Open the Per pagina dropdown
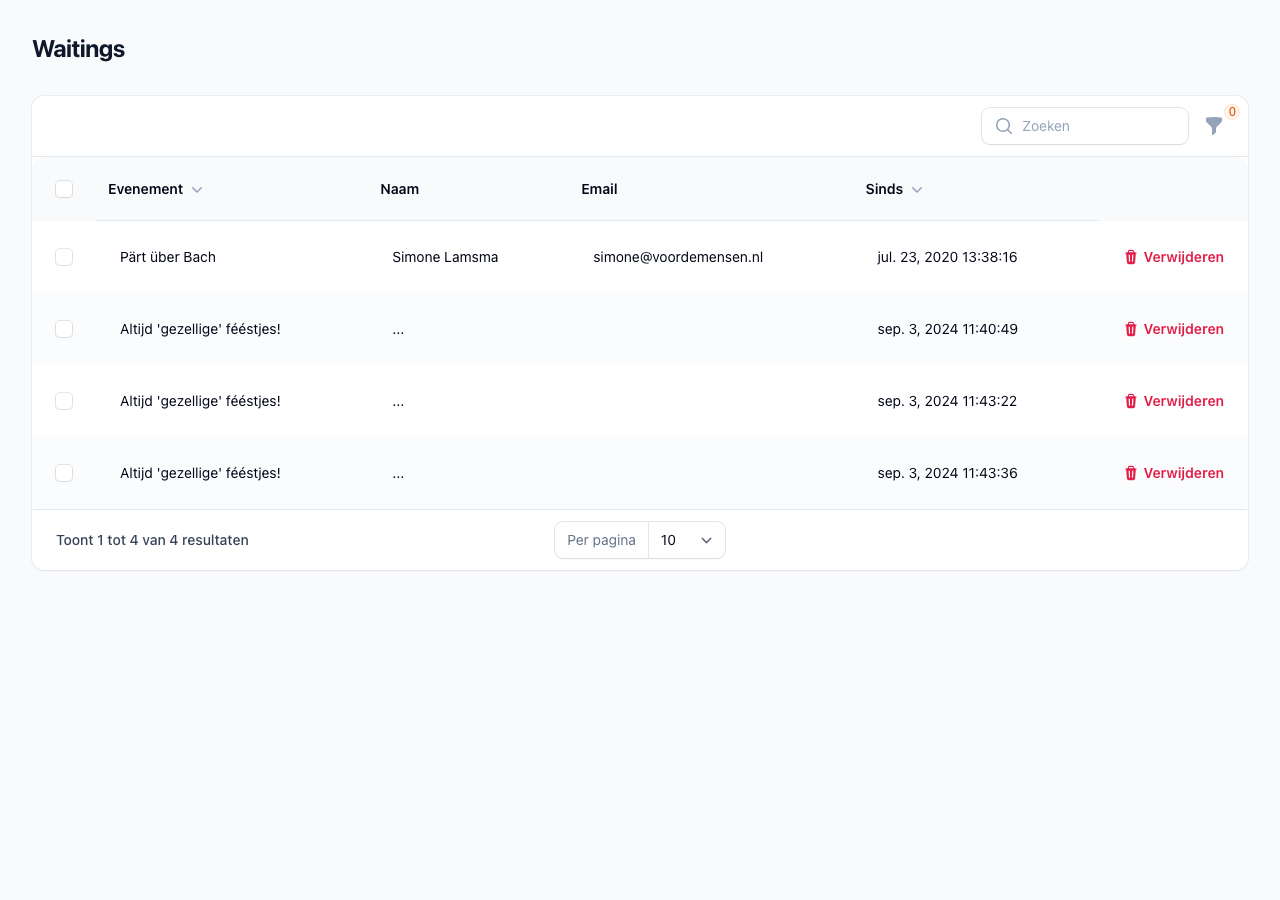Image resolution: width=1280 pixels, height=900 pixels. (686, 540)
